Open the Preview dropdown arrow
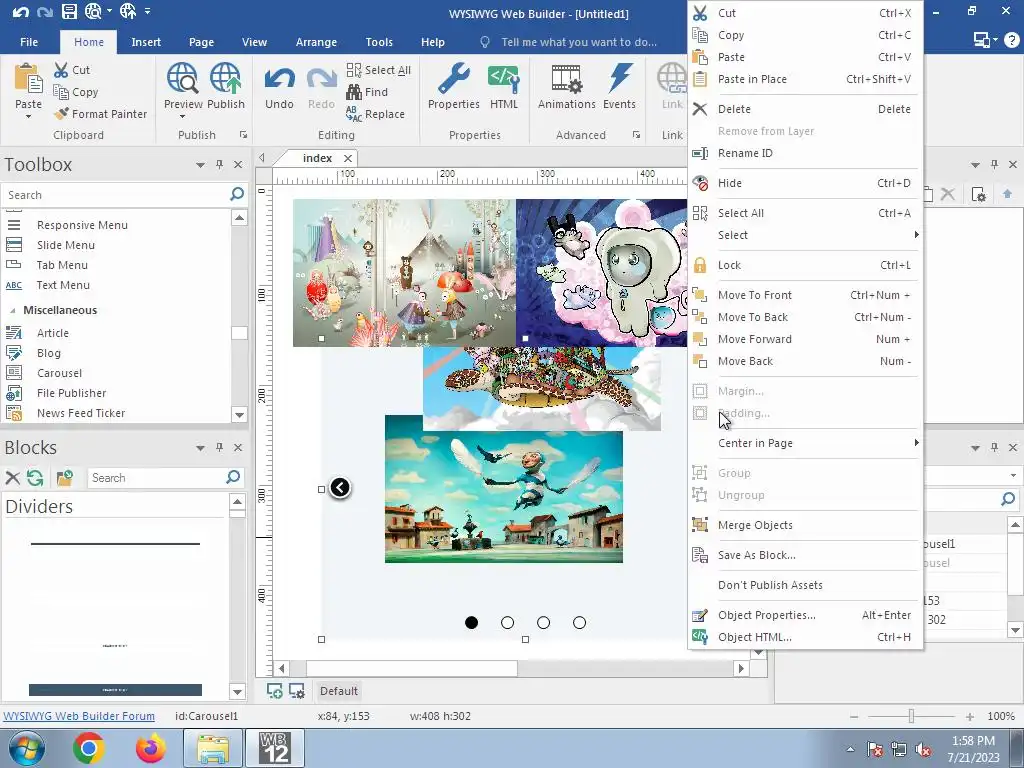This screenshot has width=1024, height=768. point(182,116)
